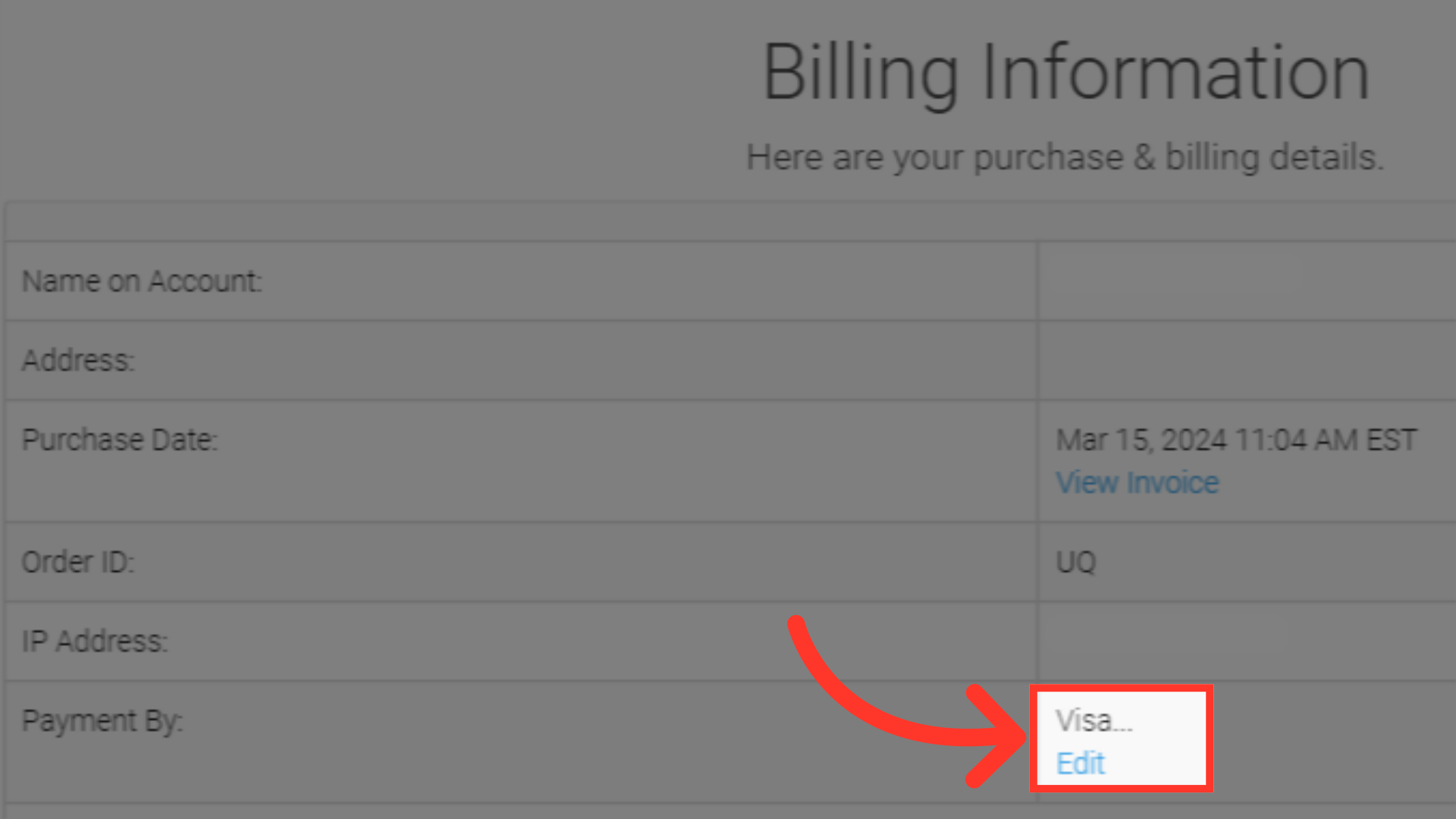Image resolution: width=1456 pixels, height=819 pixels.
Task: Open the View Invoice link
Action: pyautogui.click(x=1137, y=483)
